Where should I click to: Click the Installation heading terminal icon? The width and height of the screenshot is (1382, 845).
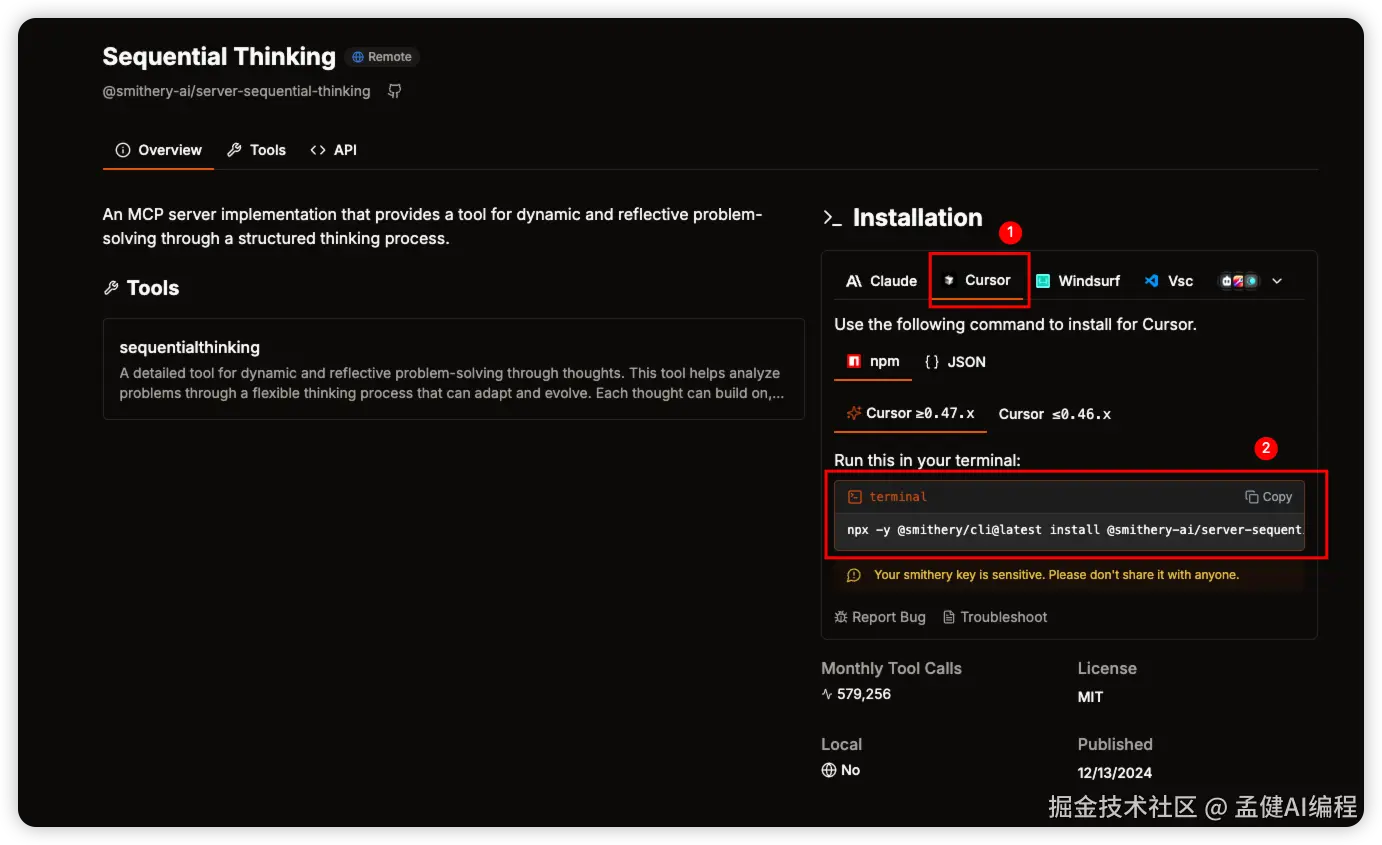(832, 218)
